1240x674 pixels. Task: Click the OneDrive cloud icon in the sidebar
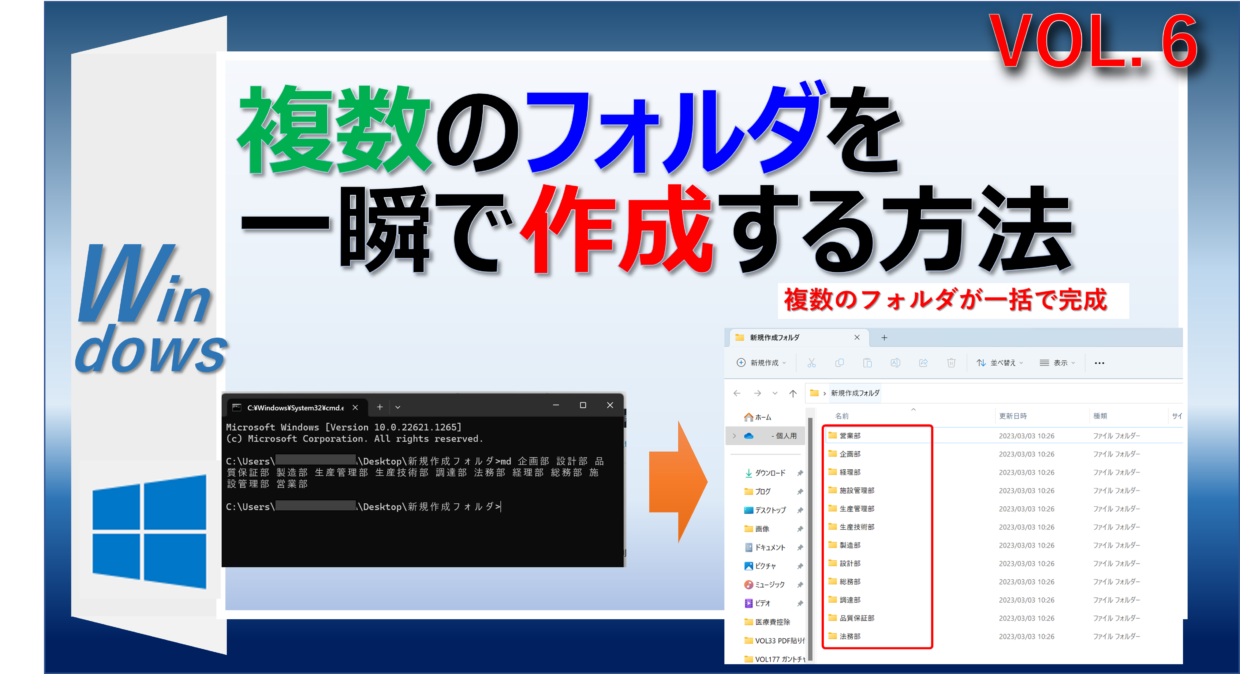[x=748, y=436]
